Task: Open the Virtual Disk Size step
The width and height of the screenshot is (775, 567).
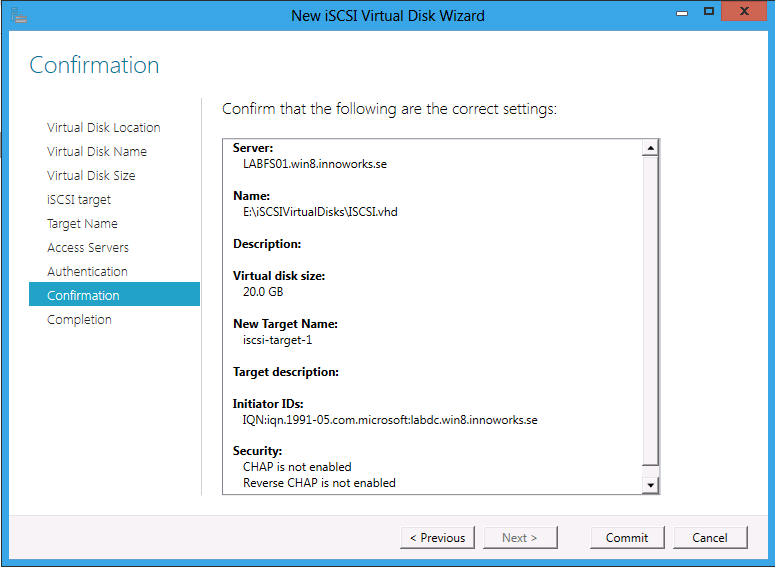Action: tap(91, 175)
